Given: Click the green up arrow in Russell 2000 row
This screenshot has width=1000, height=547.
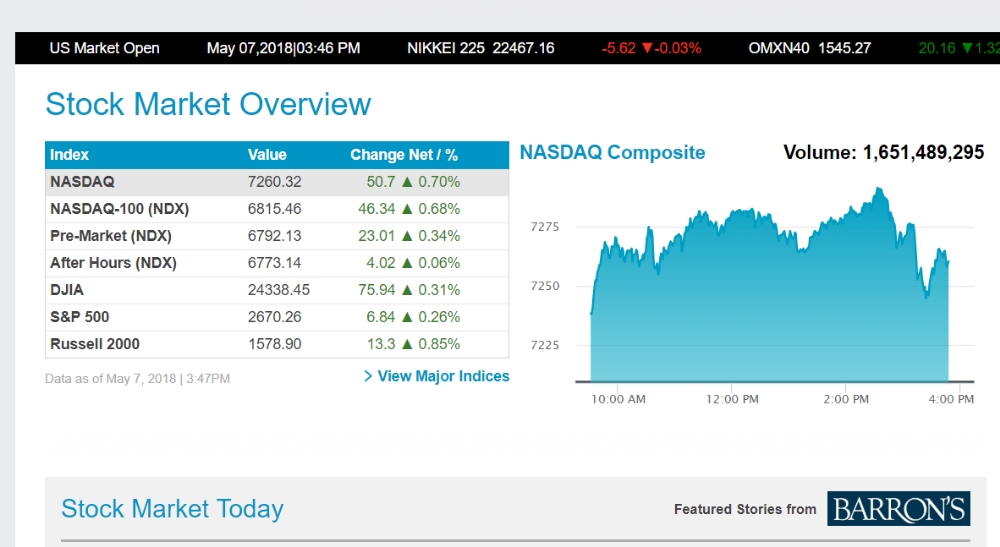Looking at the screenshot, I should (x=407, y=344).
